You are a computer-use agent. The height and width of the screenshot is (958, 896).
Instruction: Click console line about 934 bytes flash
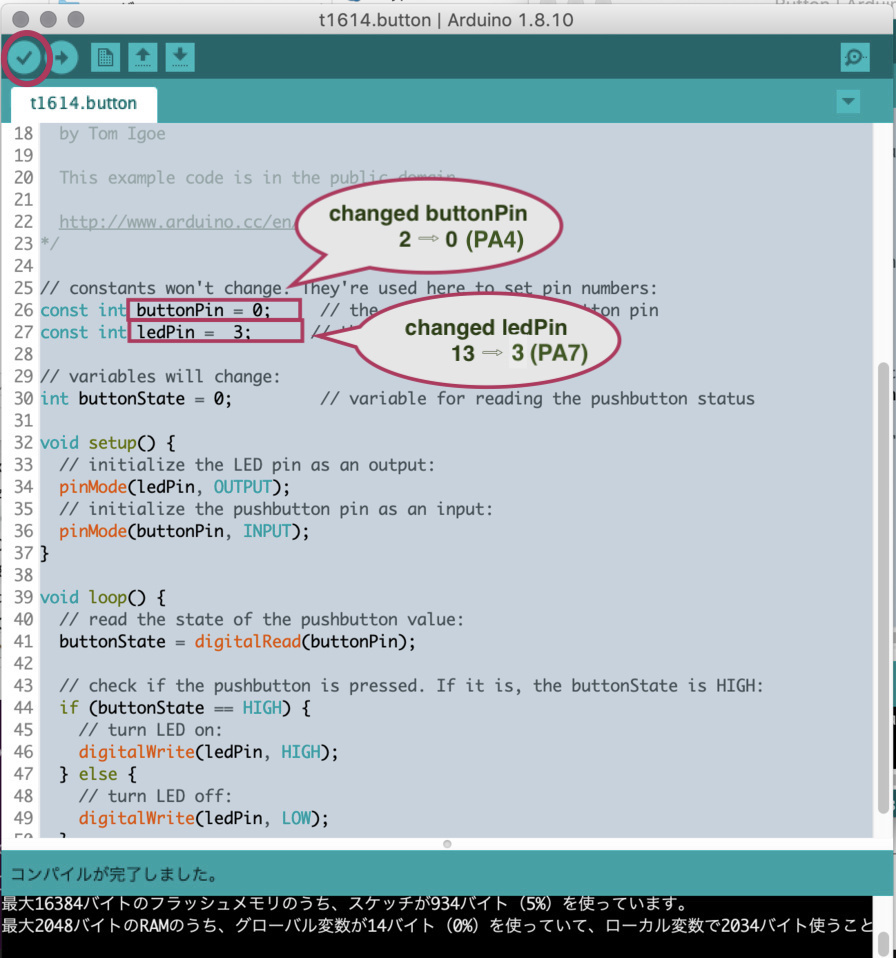pos(345,904)
